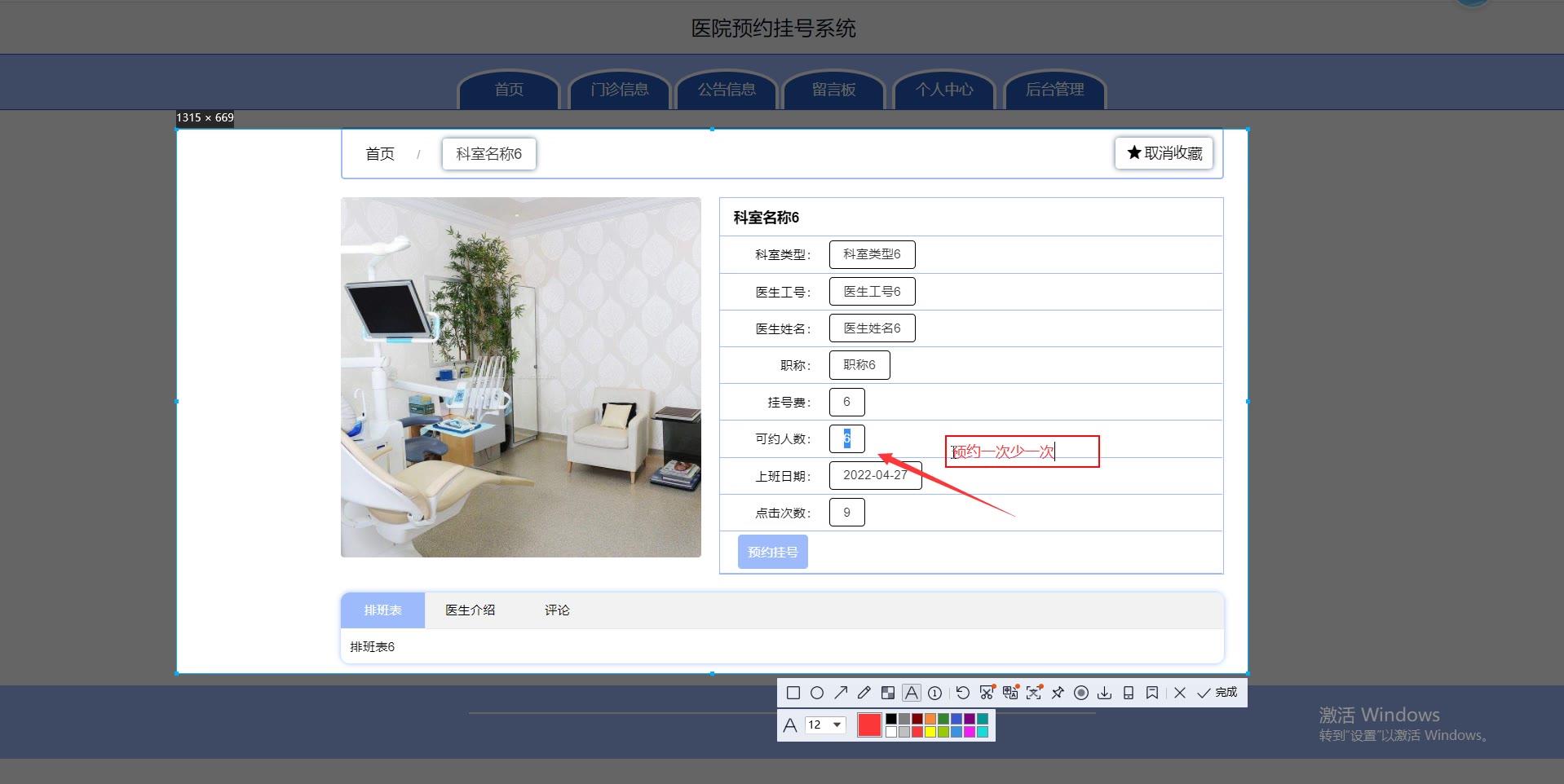
Task: Open the 个人中心 navigation tab
Action: click(x=944, y=90)
